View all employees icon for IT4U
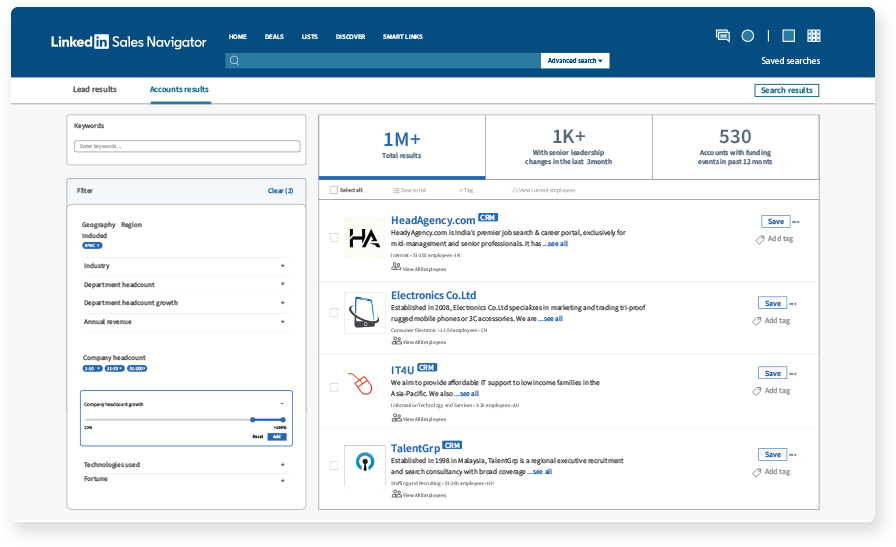Image resolution: width=896 pixels, height=547 pixels. click(396, 418)
